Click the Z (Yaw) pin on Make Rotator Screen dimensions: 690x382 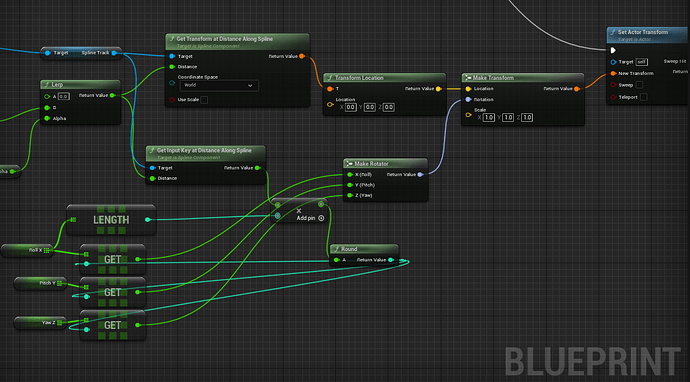(350, 195)
